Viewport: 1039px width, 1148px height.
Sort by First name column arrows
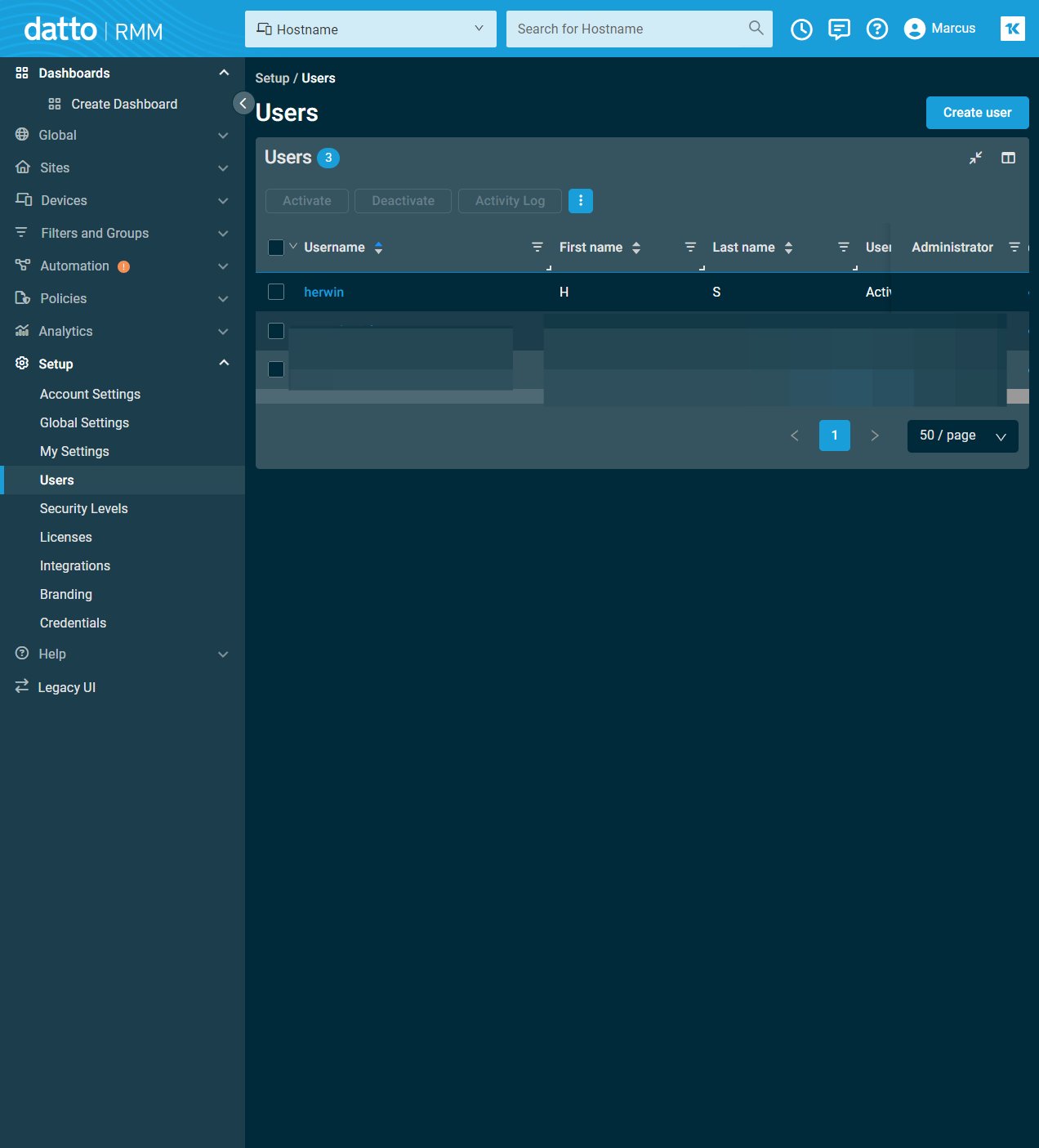pyautogui.click(x=635, y=248)
